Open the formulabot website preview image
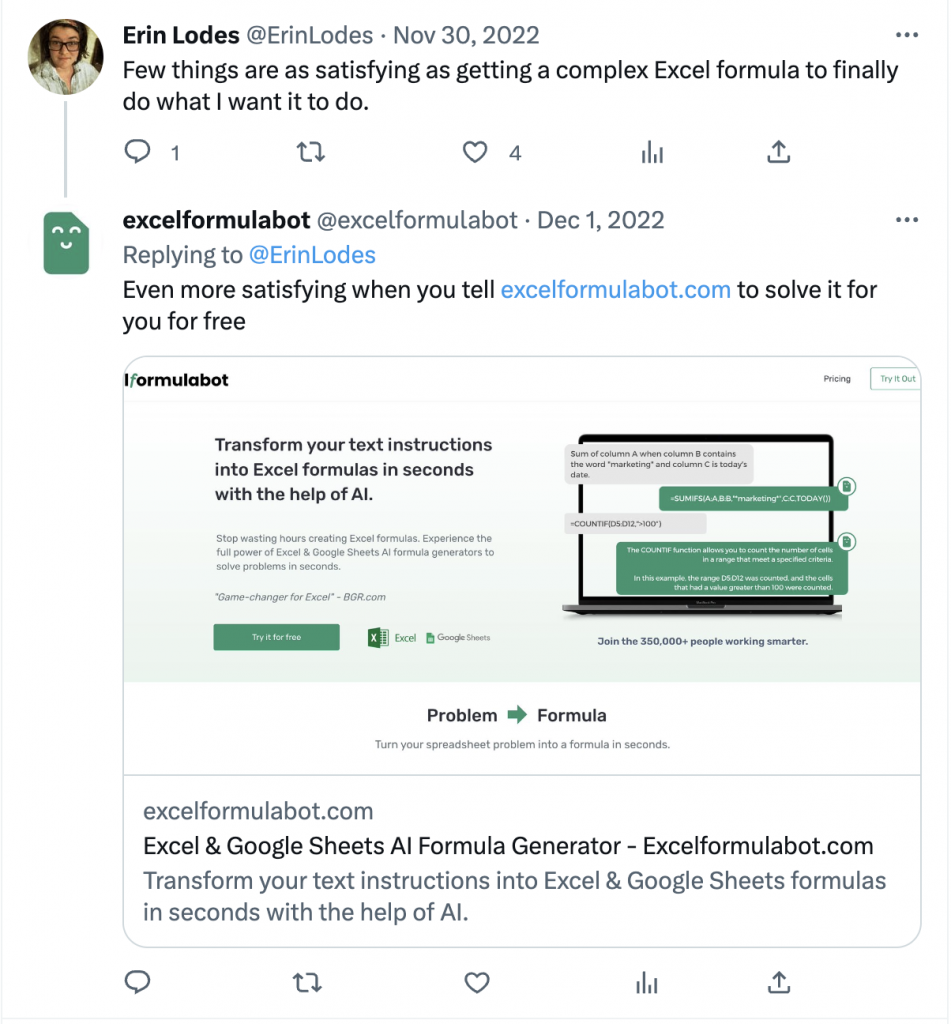Screen dimensions: 951x1024 [x=522, y=566]
